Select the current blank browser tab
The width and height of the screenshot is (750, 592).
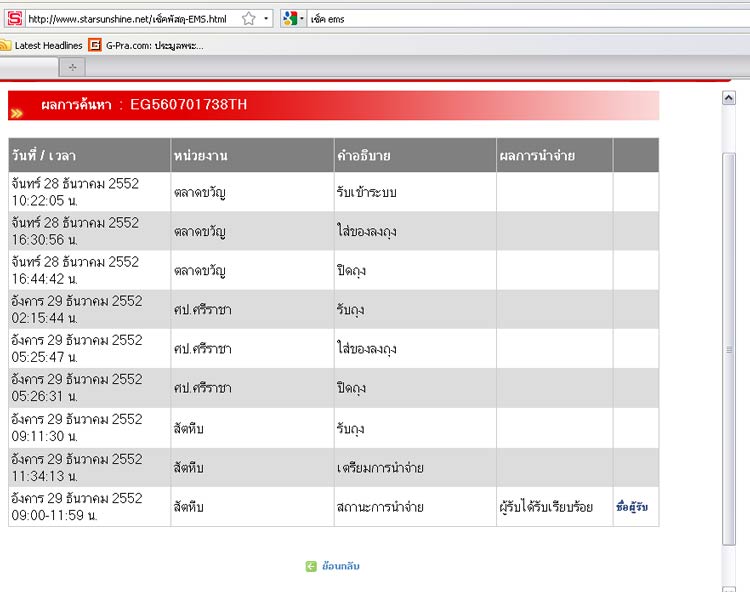tap(28, 67)
